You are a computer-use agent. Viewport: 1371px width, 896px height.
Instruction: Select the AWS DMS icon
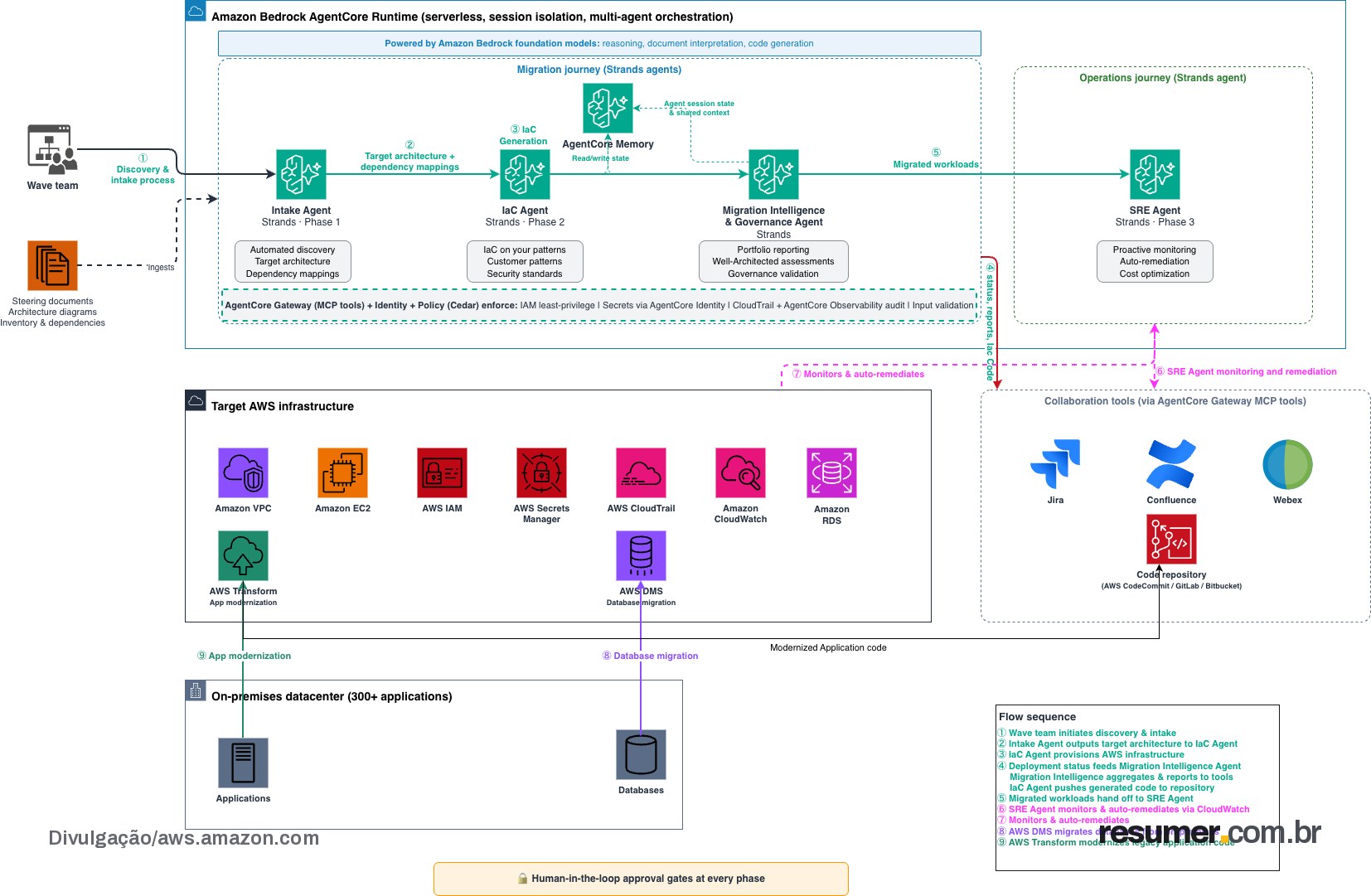(x=641, y=555)
